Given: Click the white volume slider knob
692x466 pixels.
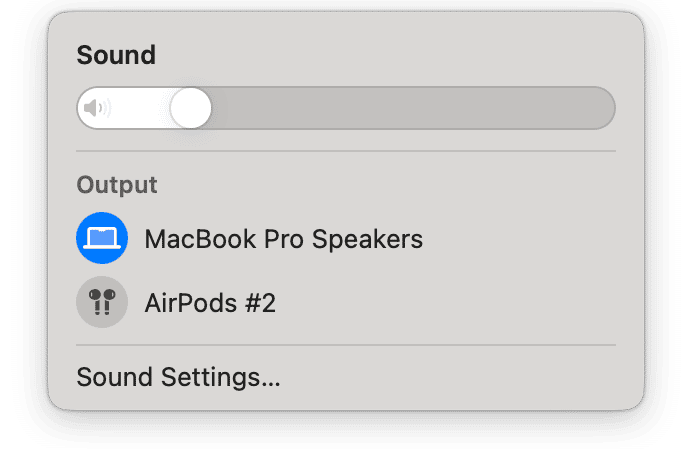Looking at the screenshot, I should coord(191,108).
